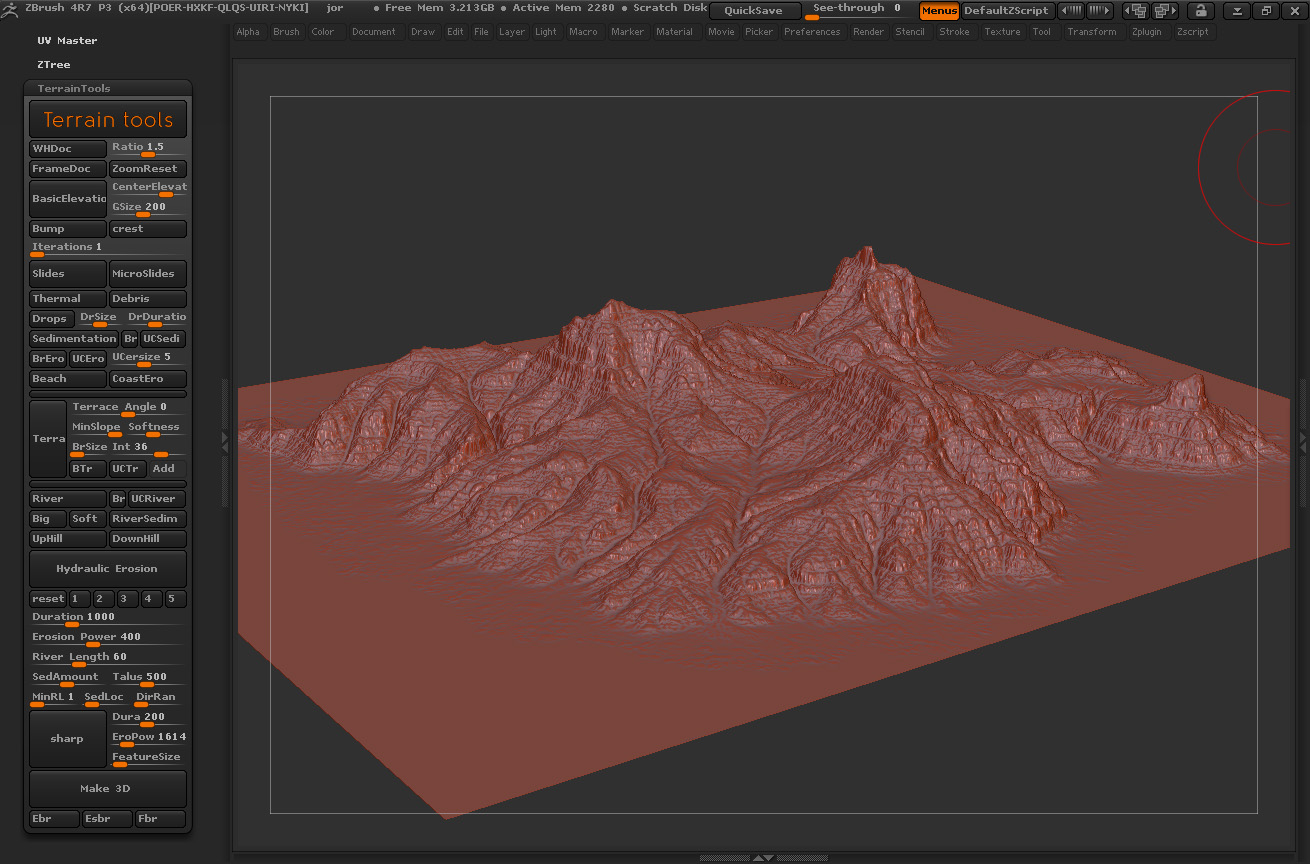Click the FrameDoc button
1310x864 pixels.
[x=68, y=168]
